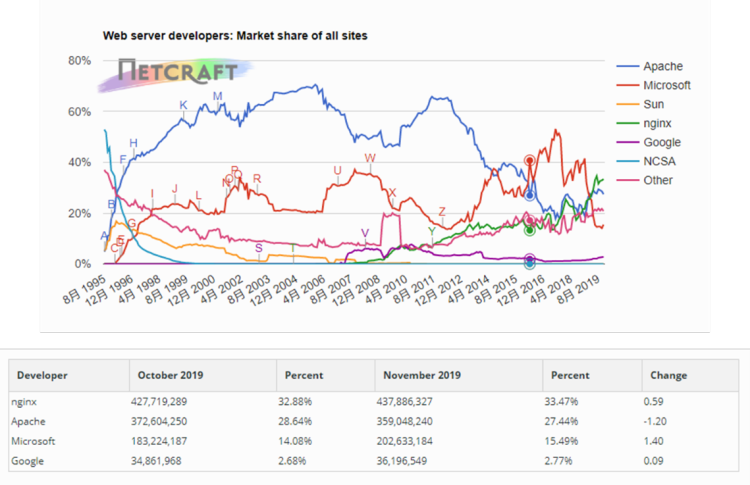Image resolution: width=750 pixels, height=485 pixels.
Task: Click the blue Apache data point marker
Action: 529,195
